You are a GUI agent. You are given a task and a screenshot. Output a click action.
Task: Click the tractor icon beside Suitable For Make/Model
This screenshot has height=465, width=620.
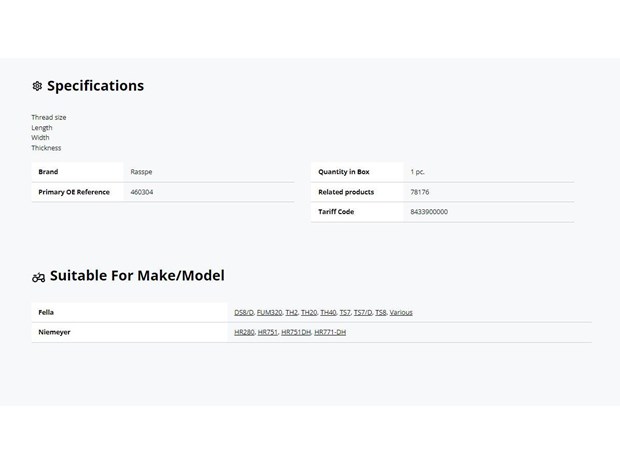click(x=38, y=278)
